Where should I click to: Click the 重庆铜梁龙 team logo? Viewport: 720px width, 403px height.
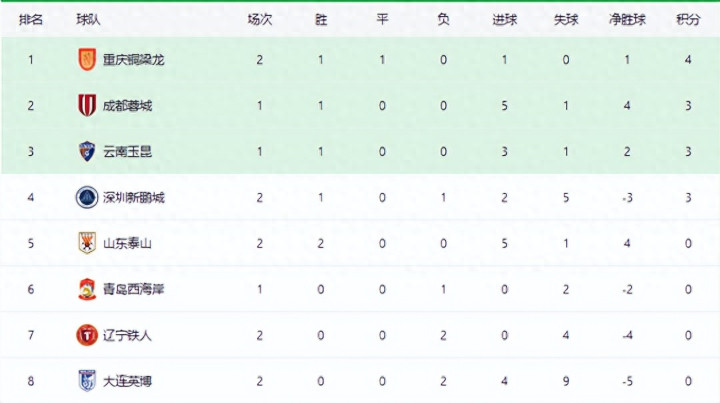tap(87, 60)
